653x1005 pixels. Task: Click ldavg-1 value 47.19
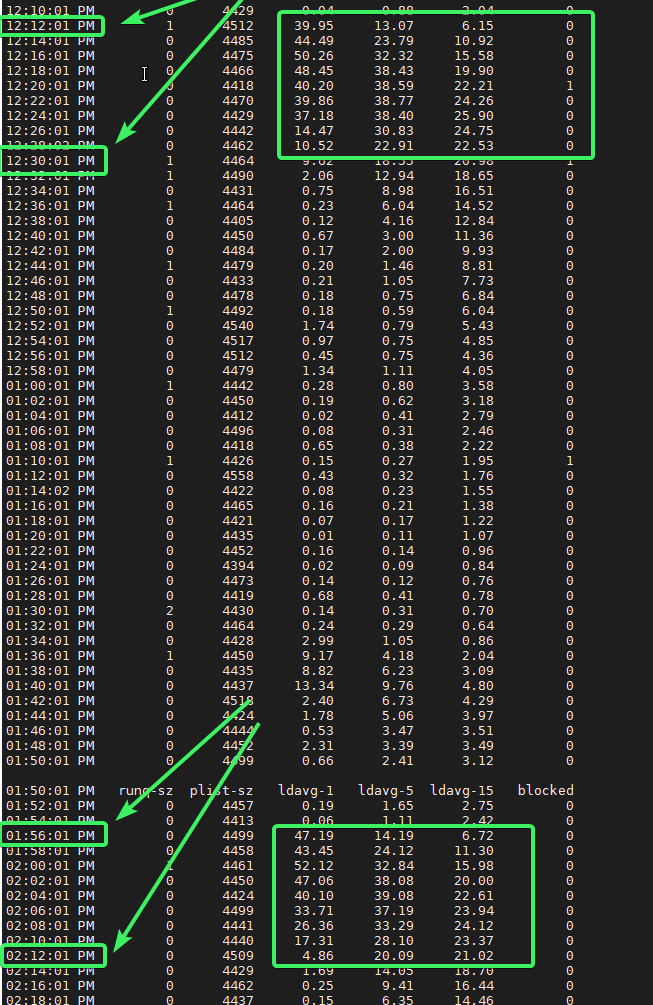pyautogui.click(x=313, y=836)
